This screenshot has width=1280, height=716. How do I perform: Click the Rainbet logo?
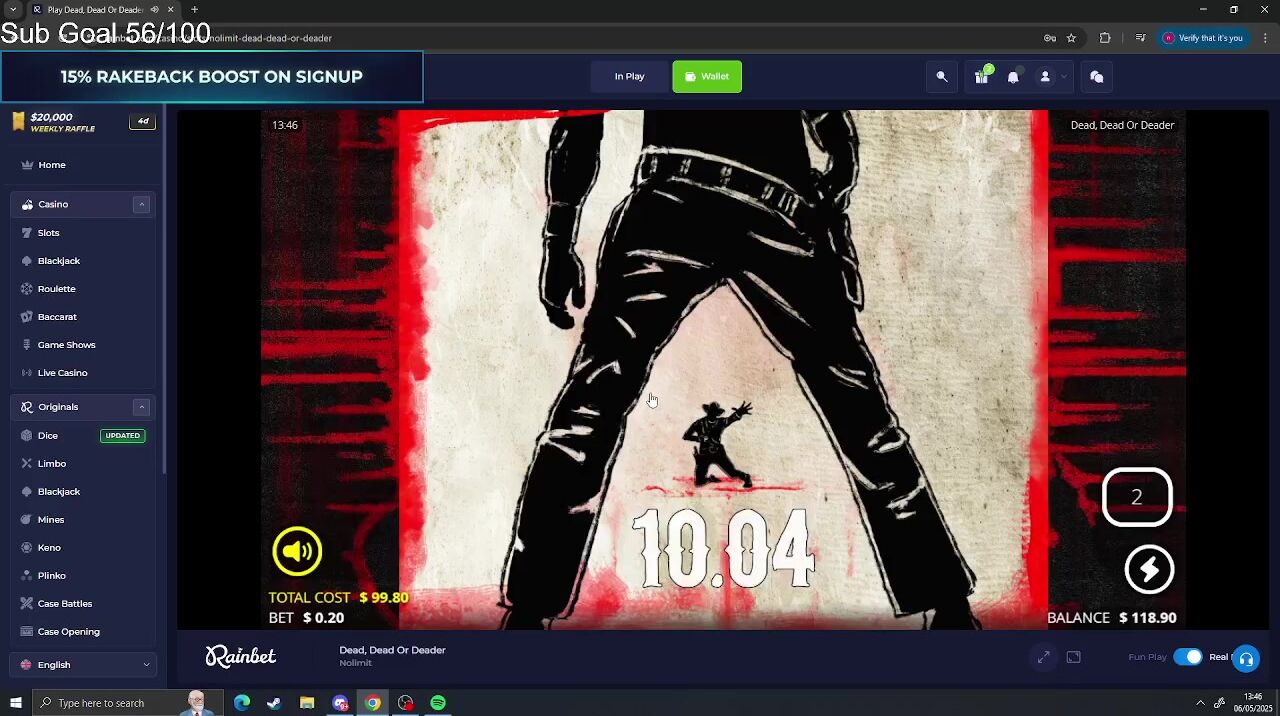coord(241,656)
